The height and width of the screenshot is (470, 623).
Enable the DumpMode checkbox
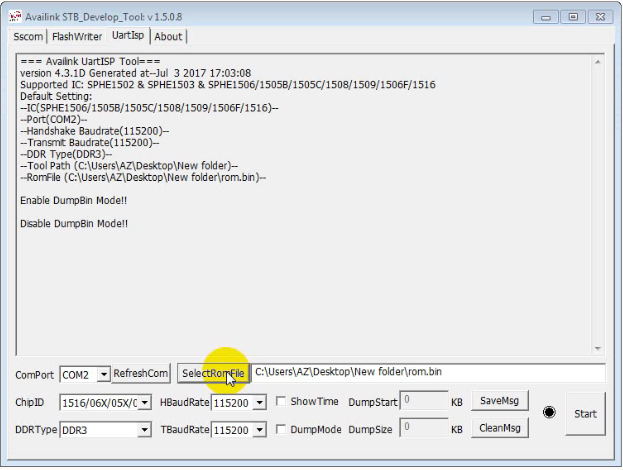click(281, 429)
